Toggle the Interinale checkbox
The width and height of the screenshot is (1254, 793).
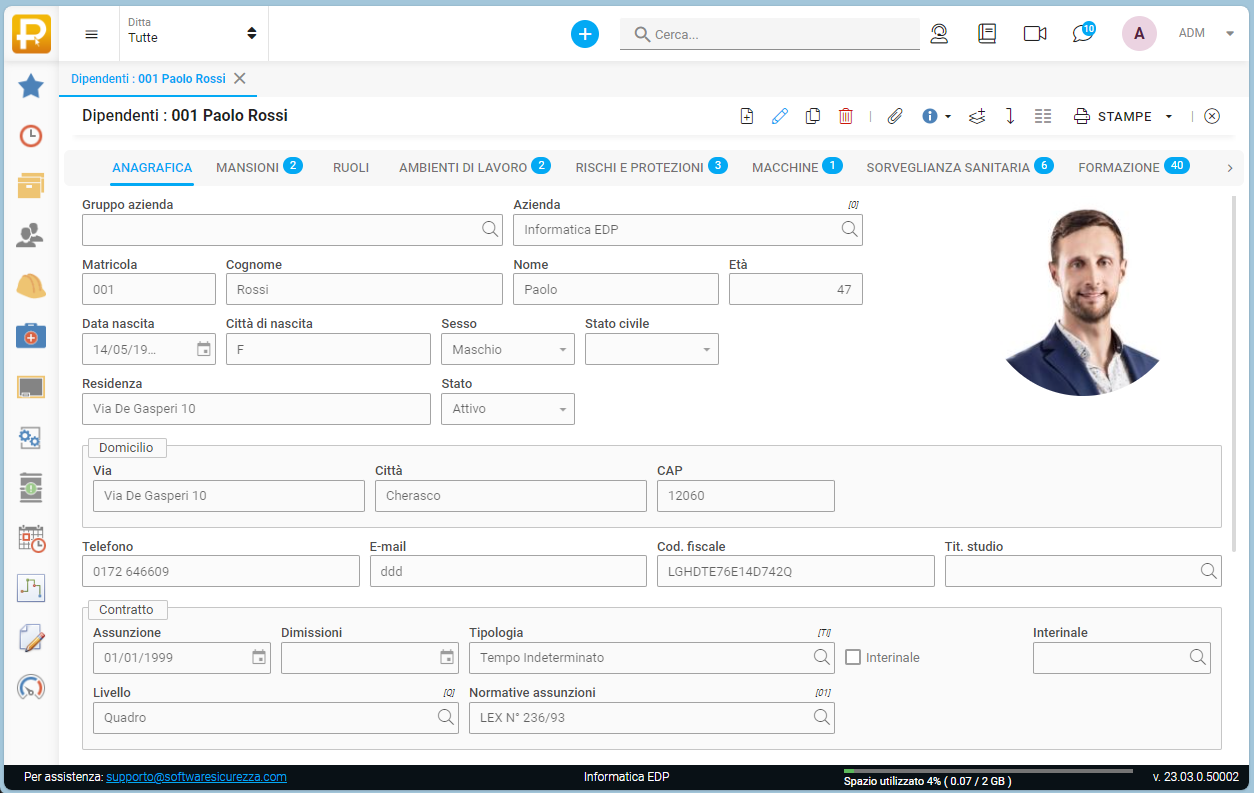(853, 657)
